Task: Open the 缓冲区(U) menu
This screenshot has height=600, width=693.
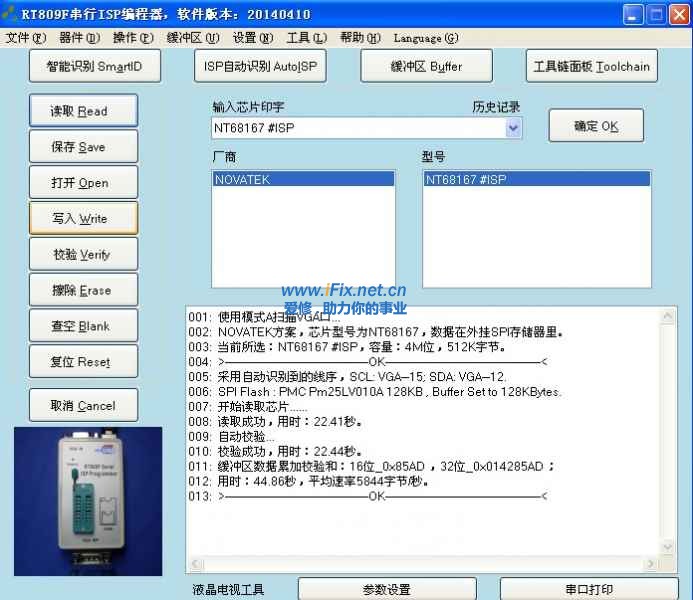Action: pos(193,38)
